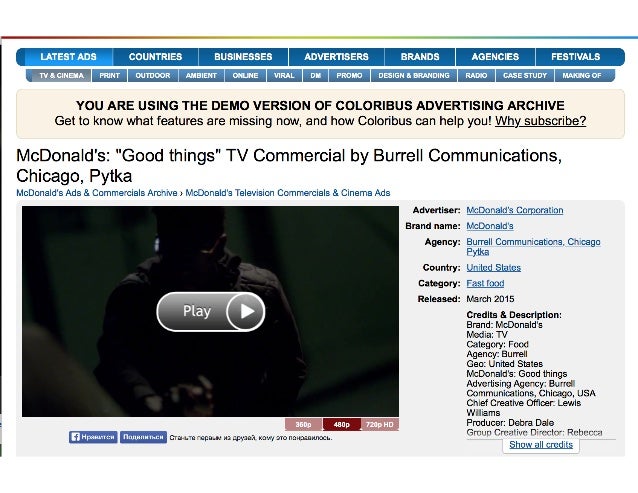Open the United States country link
This screenshot has height=493, width=638.
[494, 268]
